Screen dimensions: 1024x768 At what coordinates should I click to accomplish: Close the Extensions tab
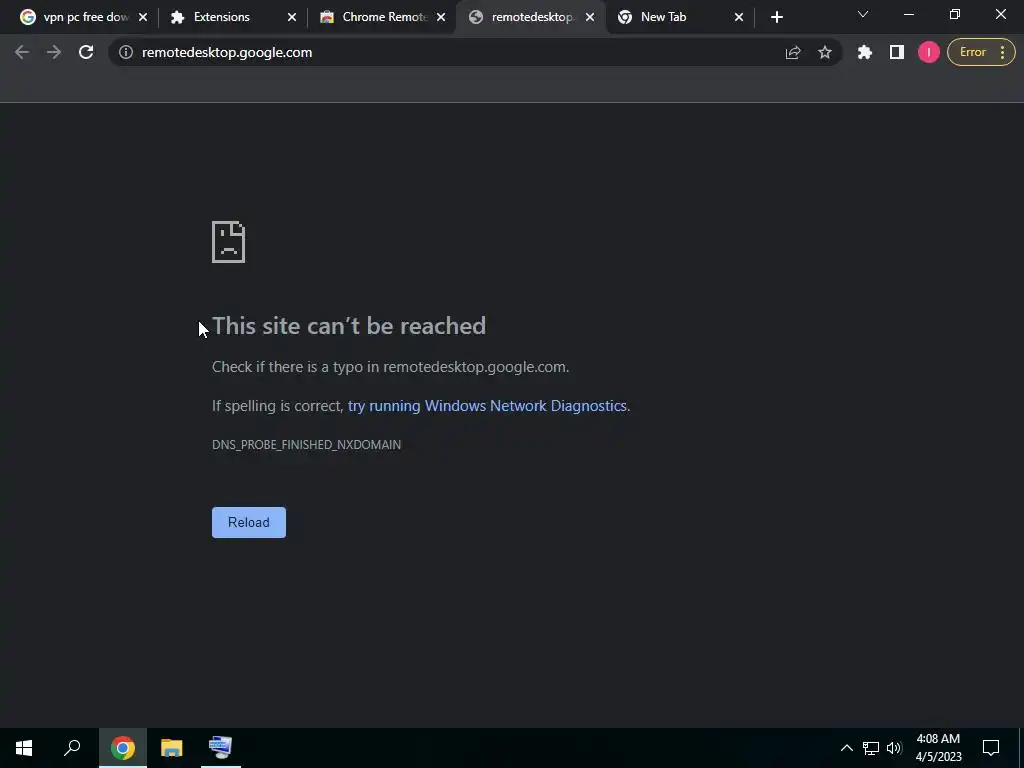(292, 17)
